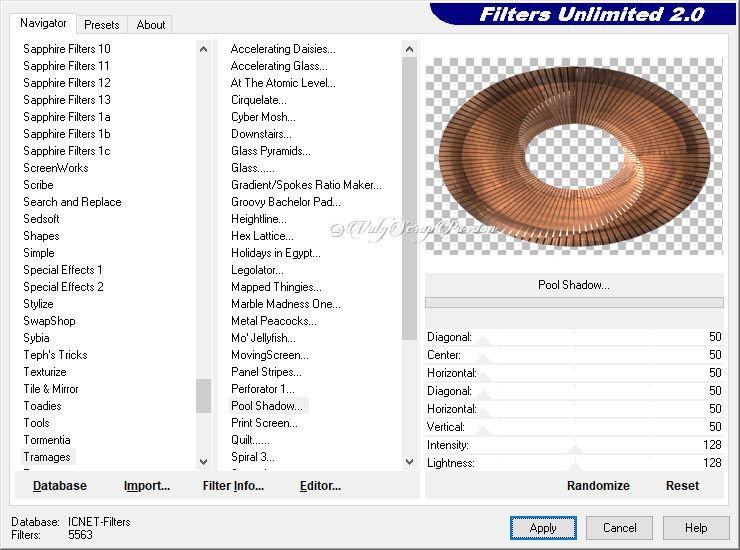Open the Database menu button
The image size is (740, 550).
[x=60, y=486]
